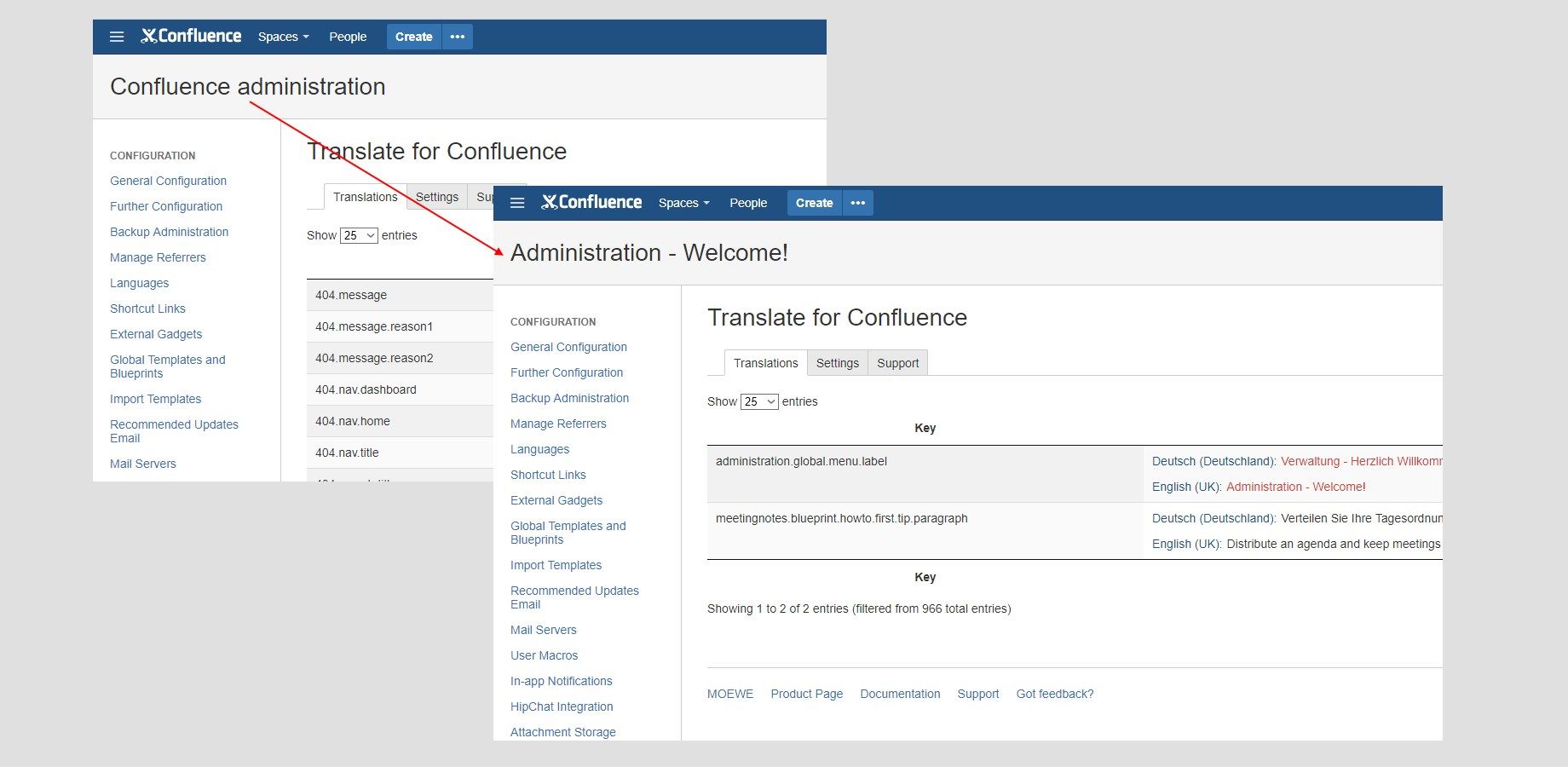Viewport: 1568px width, 767px height.
Task: Click Confluence logo in front window
Action: pyautogui.click(x=591, y=202)
